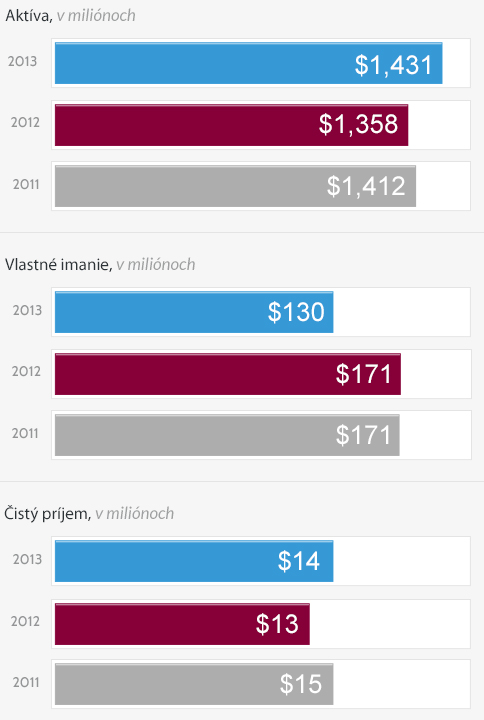Viewport: 484px width, 720px height.
Task: Click the 2013 label under Vlastné imanie
Action: point(27,310)
